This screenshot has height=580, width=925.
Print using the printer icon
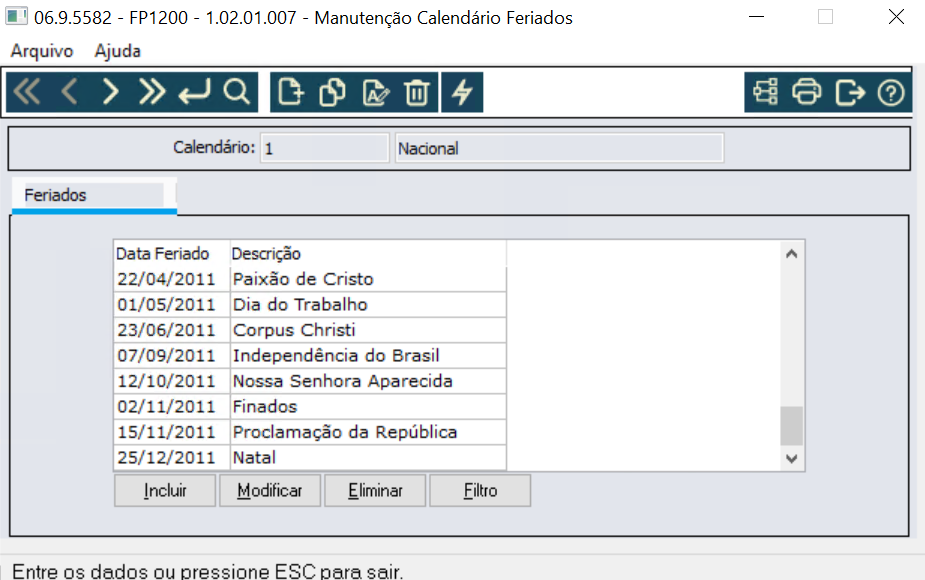click(x=806, y=92)
